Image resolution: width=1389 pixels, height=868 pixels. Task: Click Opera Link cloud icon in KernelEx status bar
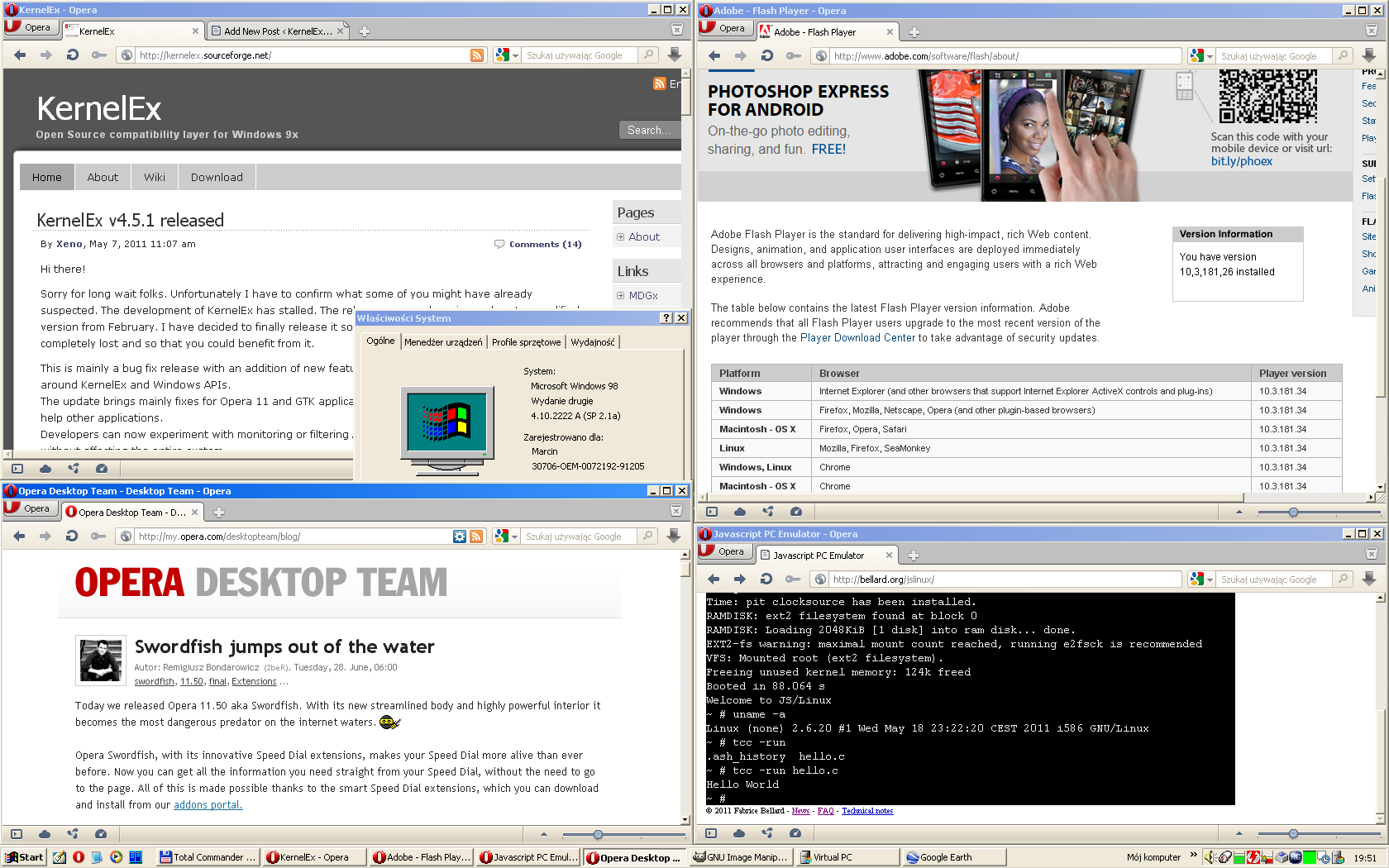(x=45, y=469)
